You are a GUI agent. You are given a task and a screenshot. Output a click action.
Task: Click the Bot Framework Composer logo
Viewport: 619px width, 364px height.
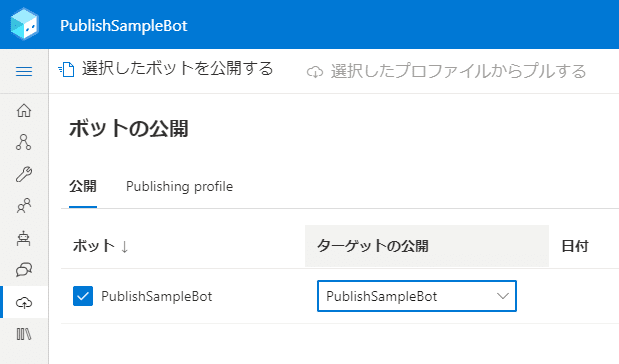(x=24, y=24)
